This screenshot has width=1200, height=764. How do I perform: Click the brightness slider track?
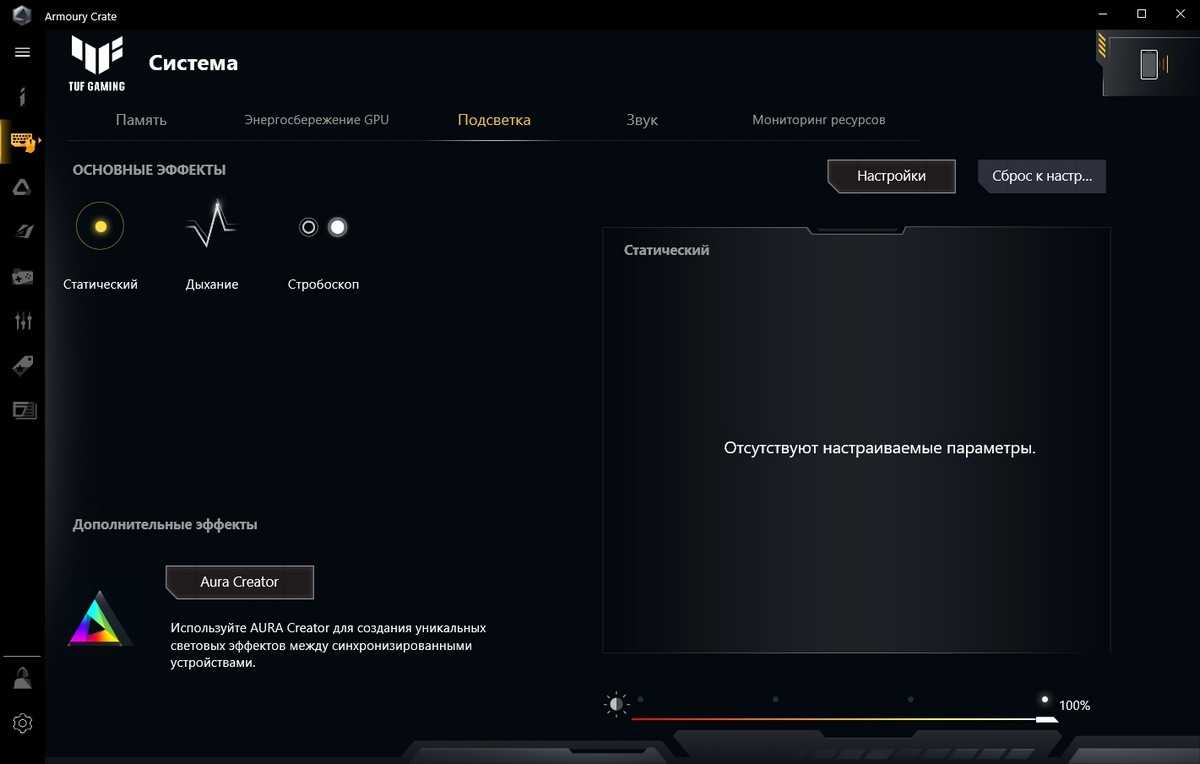point(840,718)
